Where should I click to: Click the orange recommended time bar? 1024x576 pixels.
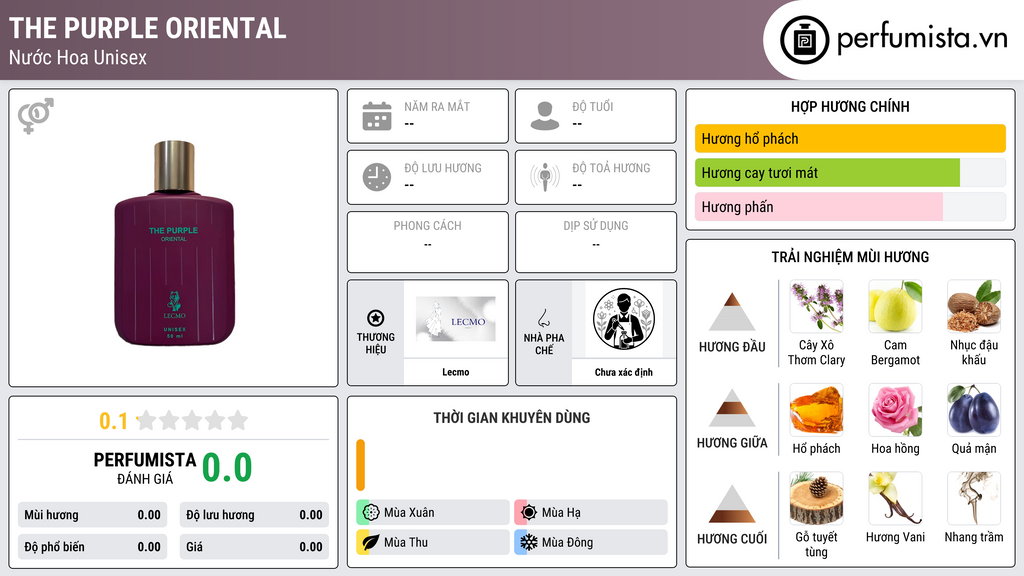click(360, 465)
